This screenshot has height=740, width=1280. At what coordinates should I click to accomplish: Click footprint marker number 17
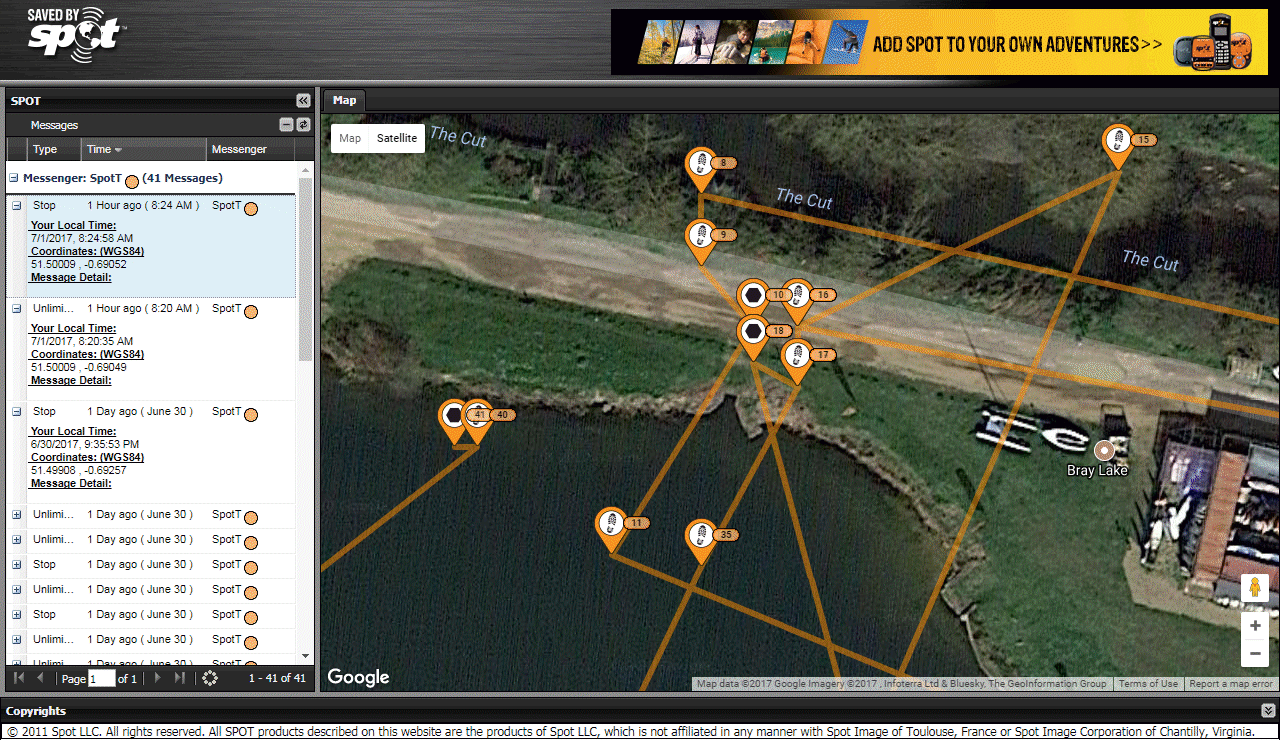(x=796, y=359)
